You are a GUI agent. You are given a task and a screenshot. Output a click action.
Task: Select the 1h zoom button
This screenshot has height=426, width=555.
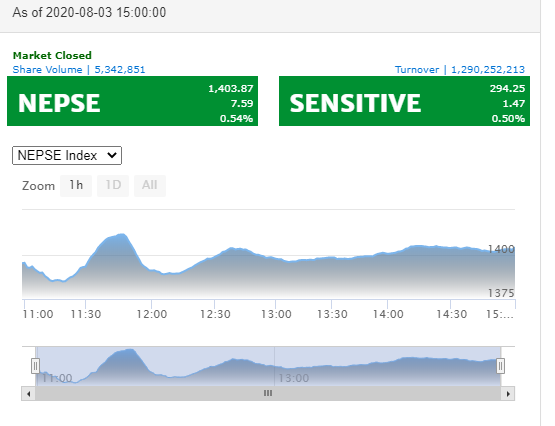76,185
